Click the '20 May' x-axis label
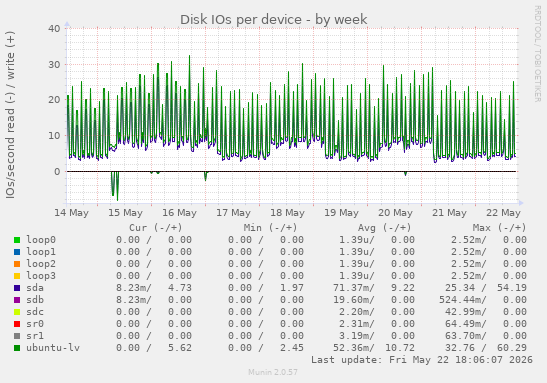547x383 pixels. pyautogui.click(x=396, y=213)
